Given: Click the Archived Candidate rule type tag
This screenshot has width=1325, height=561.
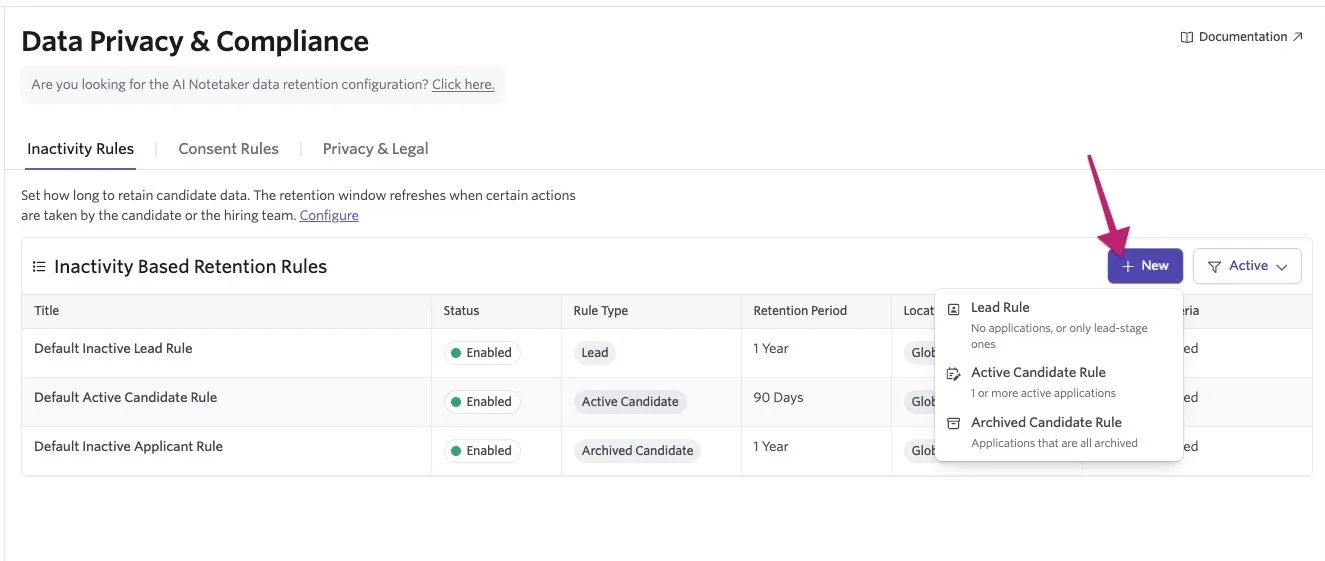Looking at the screenshot, I should (x=637, y=451).
